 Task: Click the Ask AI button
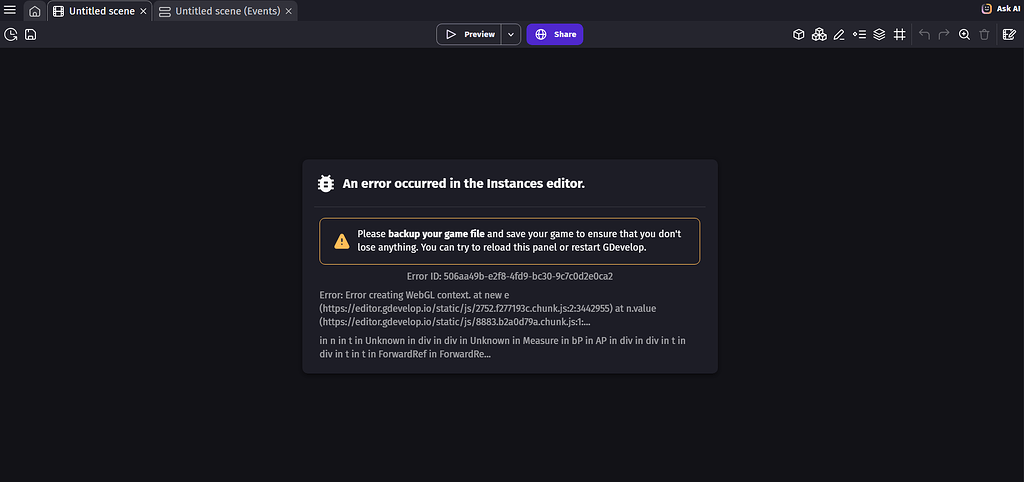coord(1000,8)
